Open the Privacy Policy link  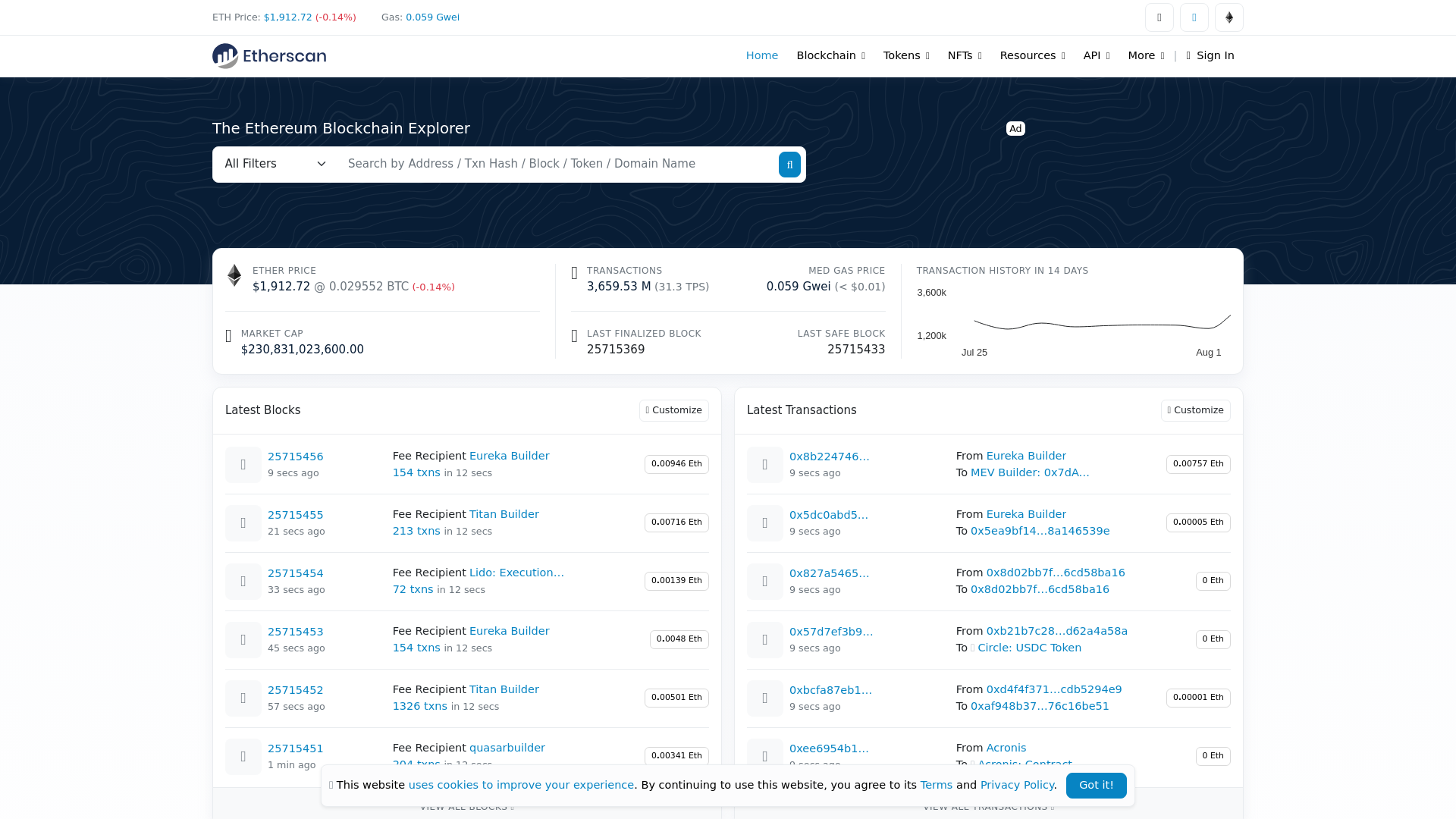(x=1017, y=785)
